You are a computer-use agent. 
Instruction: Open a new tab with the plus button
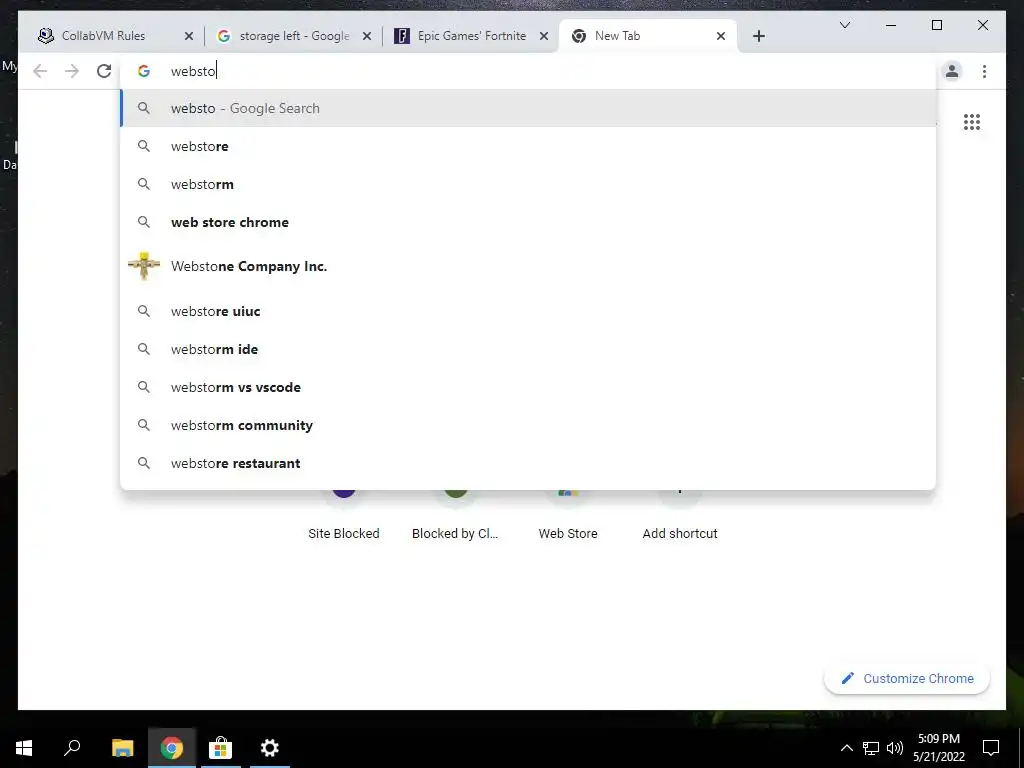(x=758, y=36)
